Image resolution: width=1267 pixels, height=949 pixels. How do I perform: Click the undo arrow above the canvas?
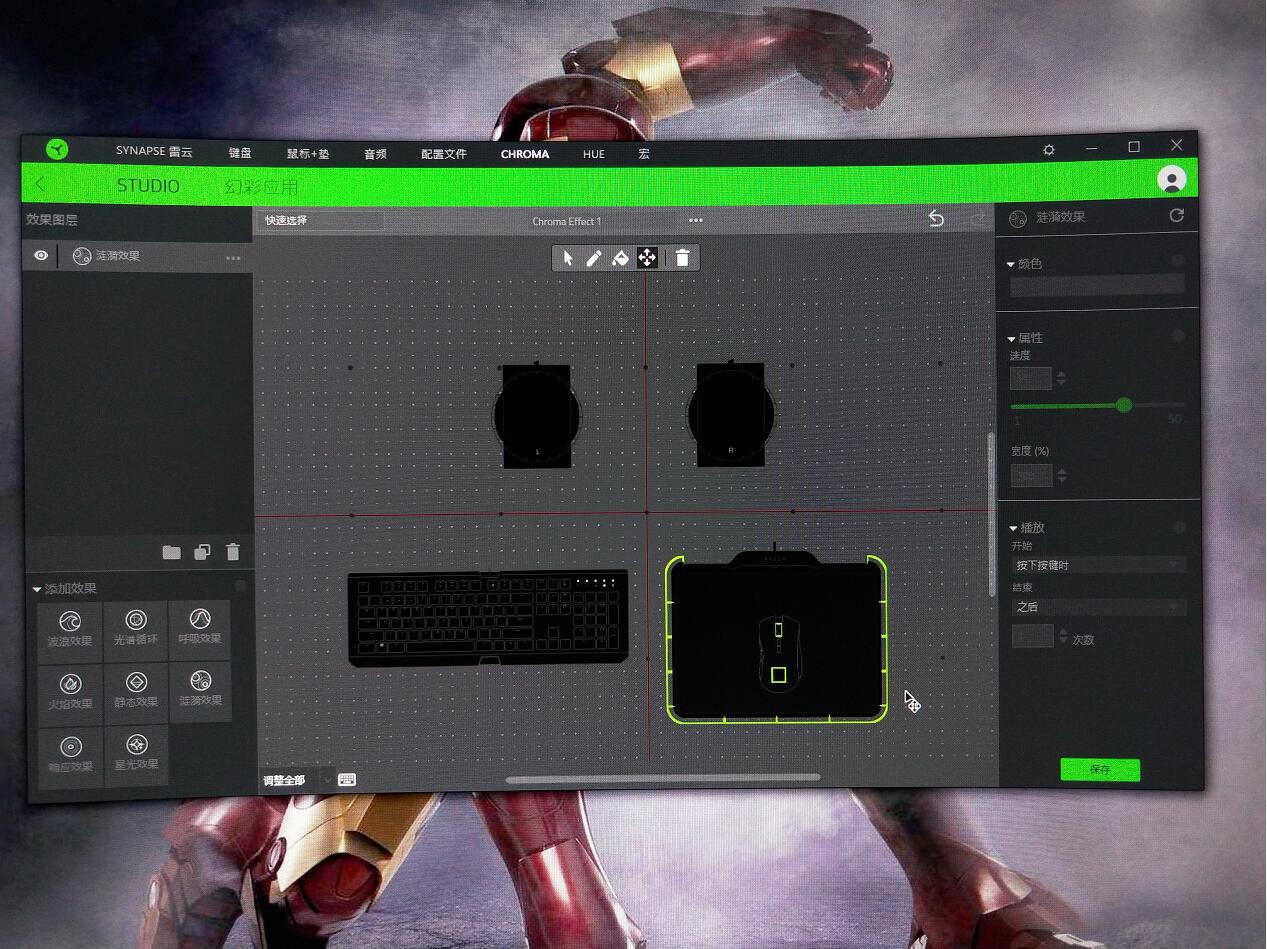[x=936, y=218]
